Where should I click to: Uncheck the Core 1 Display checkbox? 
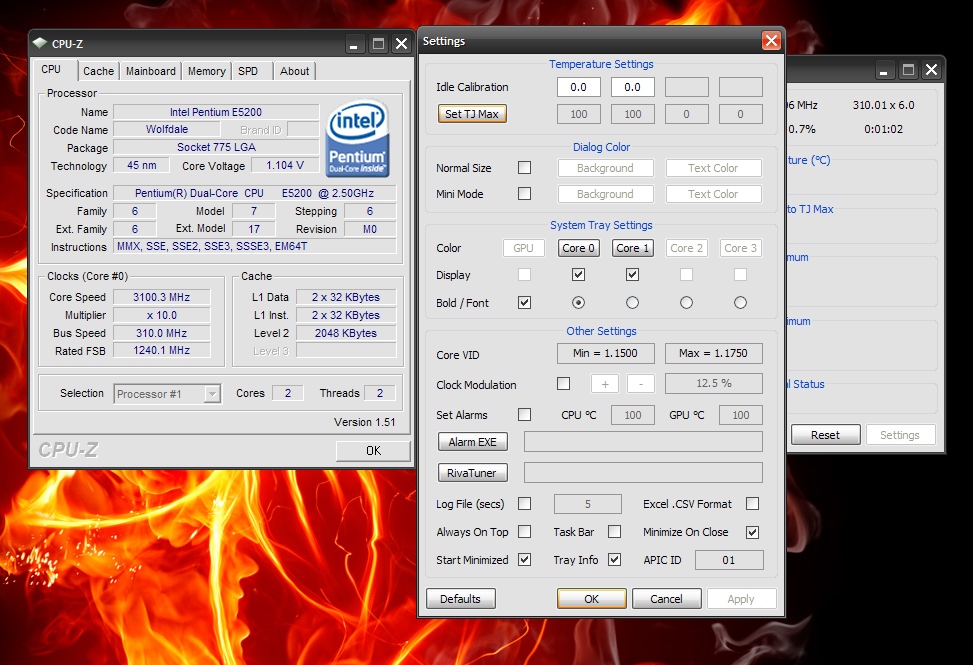(x=632, y=274)
